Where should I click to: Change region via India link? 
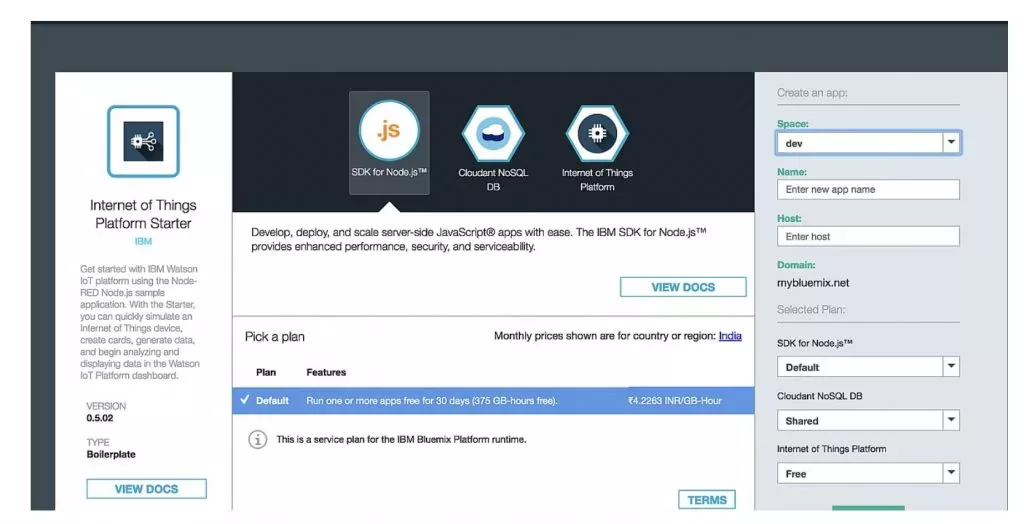pos(730,336)
